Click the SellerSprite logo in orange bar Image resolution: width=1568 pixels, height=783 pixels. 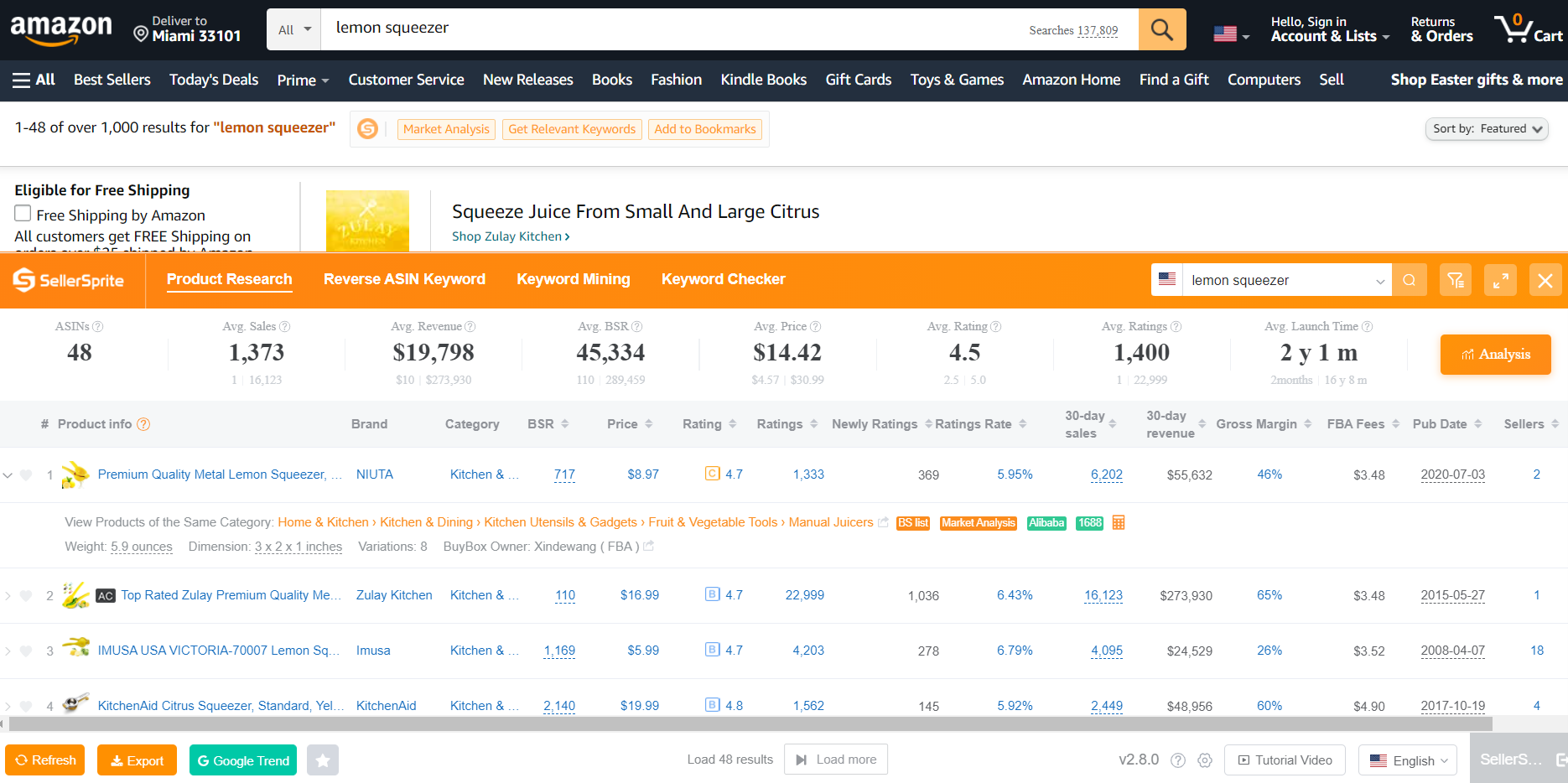click(69, 280)
